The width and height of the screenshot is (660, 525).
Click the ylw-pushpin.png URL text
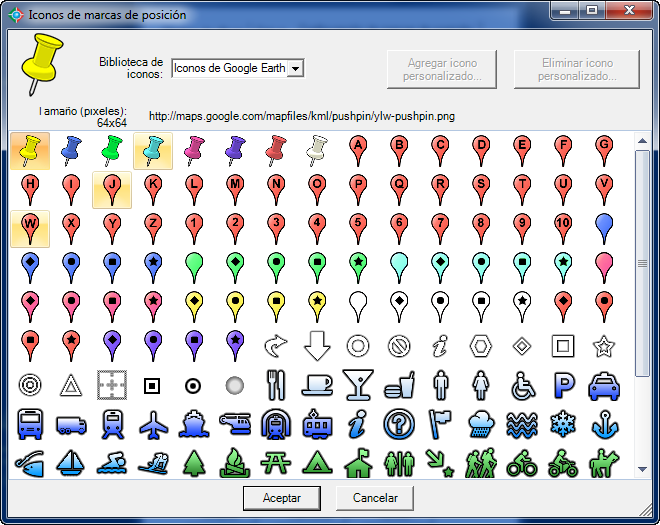tap(302, 116)
